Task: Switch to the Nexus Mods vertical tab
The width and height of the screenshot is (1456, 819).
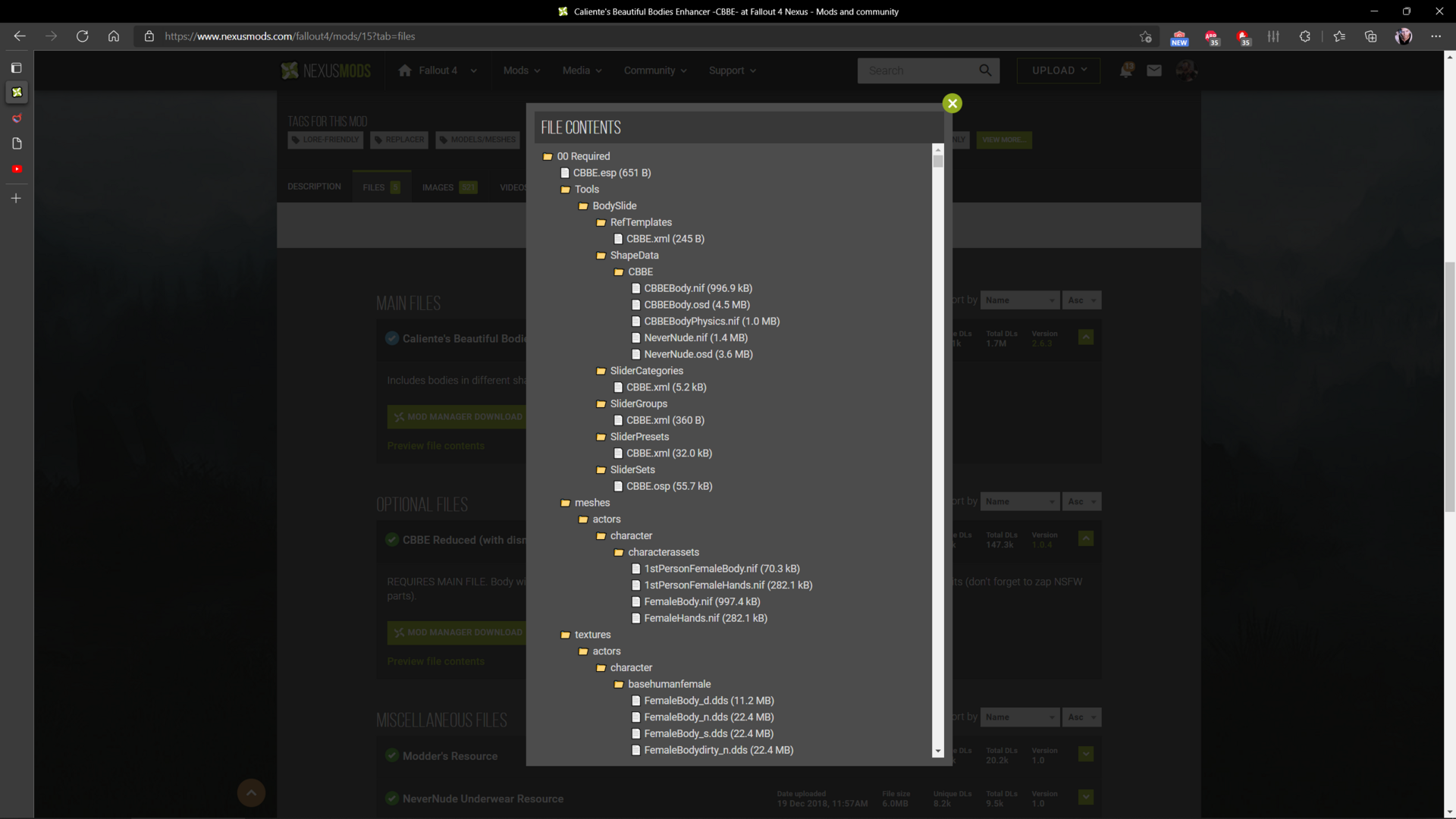Action: coord(17,93)
